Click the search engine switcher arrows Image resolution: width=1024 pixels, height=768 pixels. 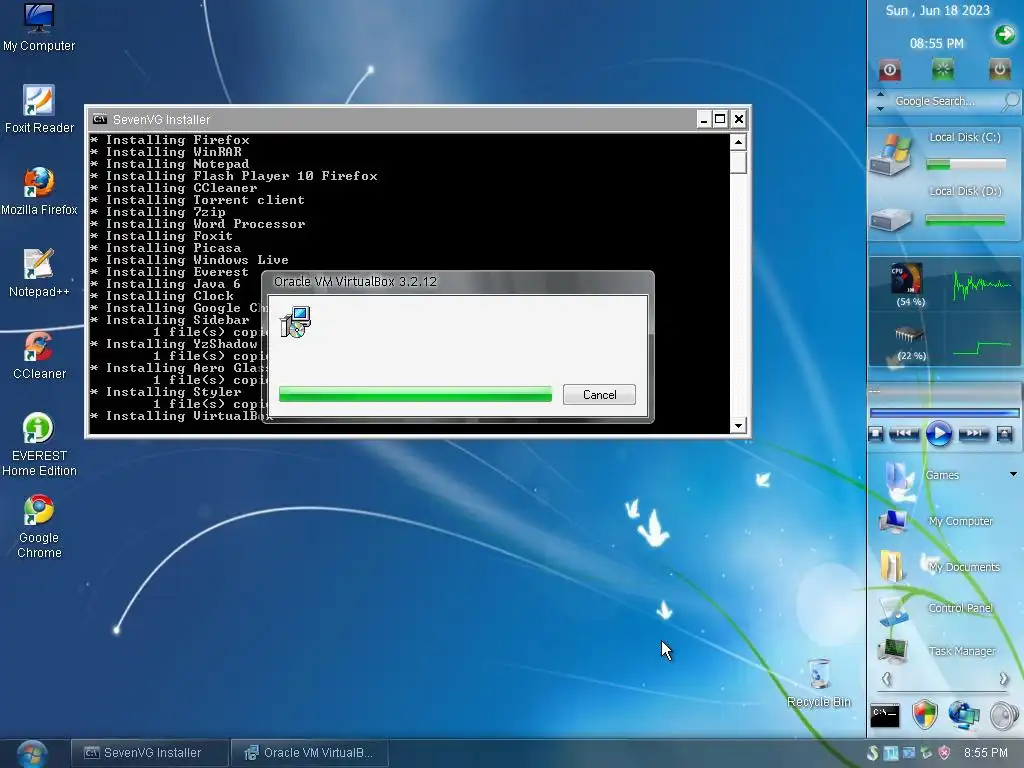click(880, 101)
